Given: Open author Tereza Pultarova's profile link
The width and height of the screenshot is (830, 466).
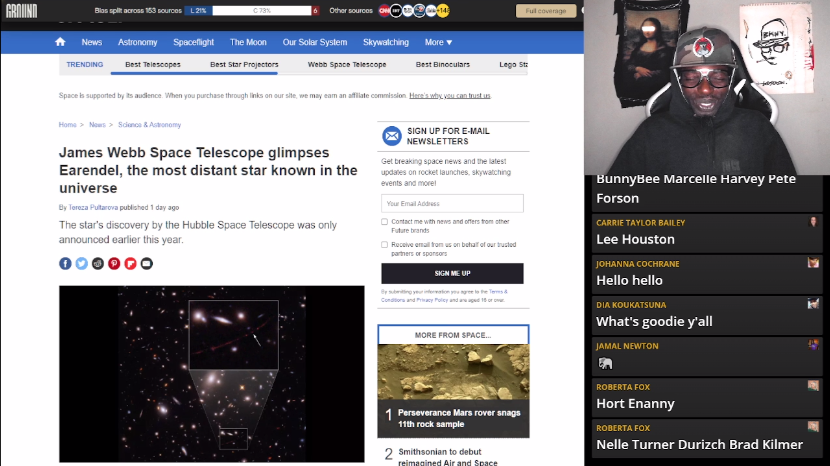Looking at the screenshot, I should 94,207.
